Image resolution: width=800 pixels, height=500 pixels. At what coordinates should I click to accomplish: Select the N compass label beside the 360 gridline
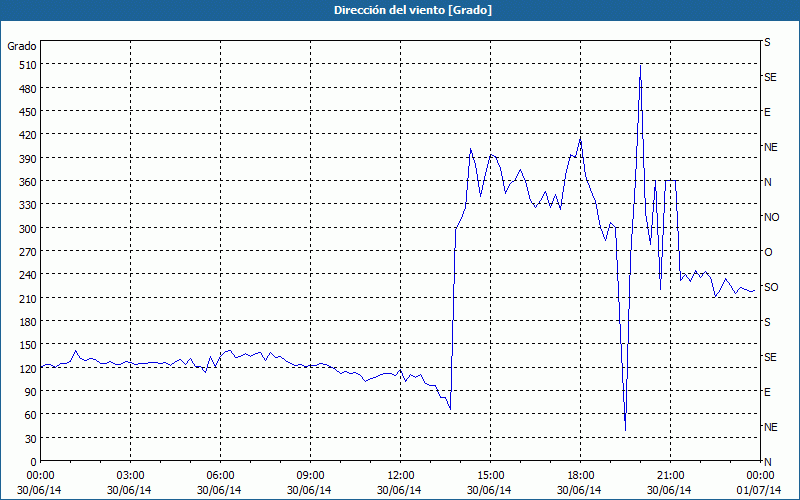(767, 182)
